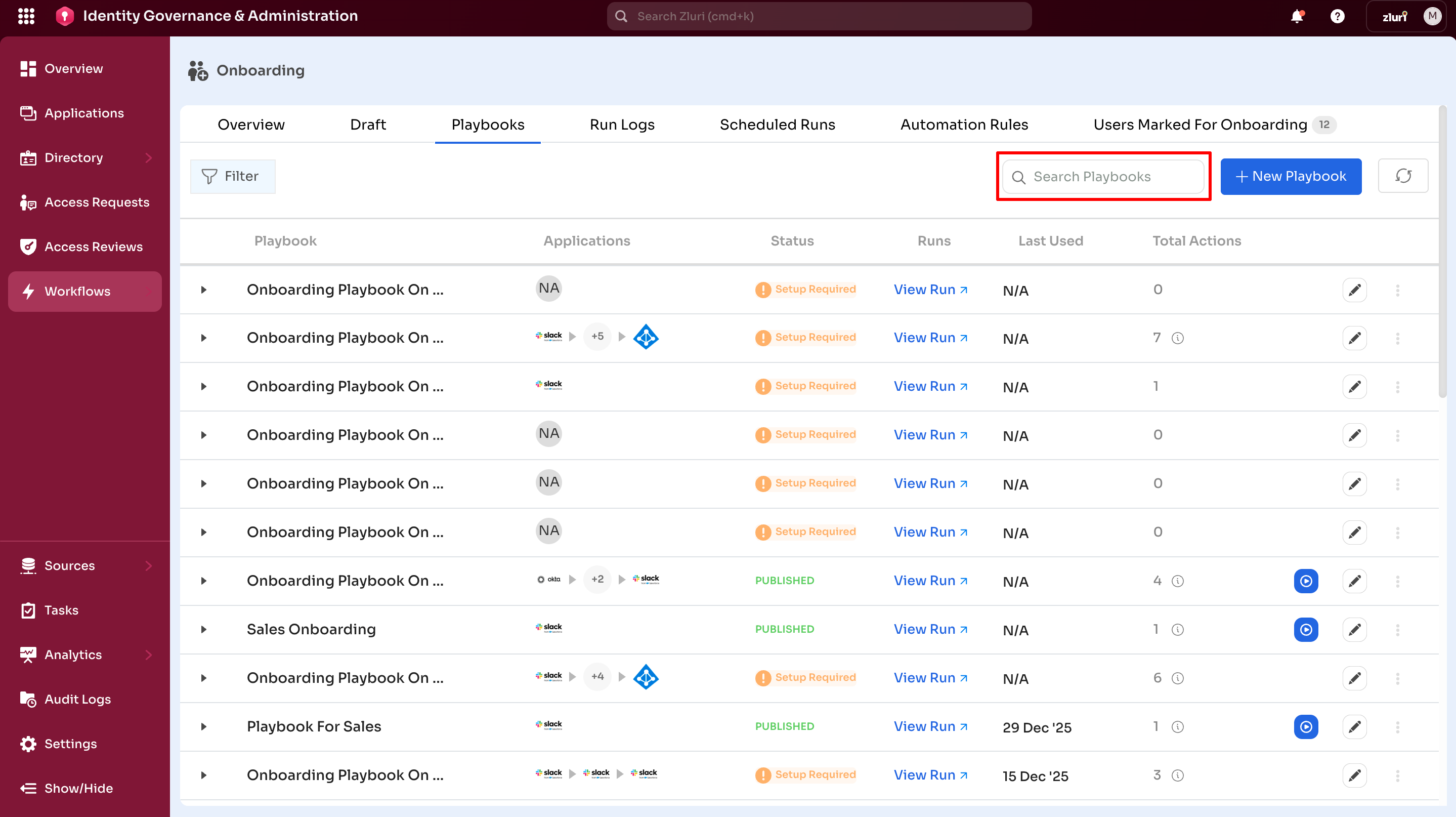Expand the Analytics section in the sidebar

149,654
